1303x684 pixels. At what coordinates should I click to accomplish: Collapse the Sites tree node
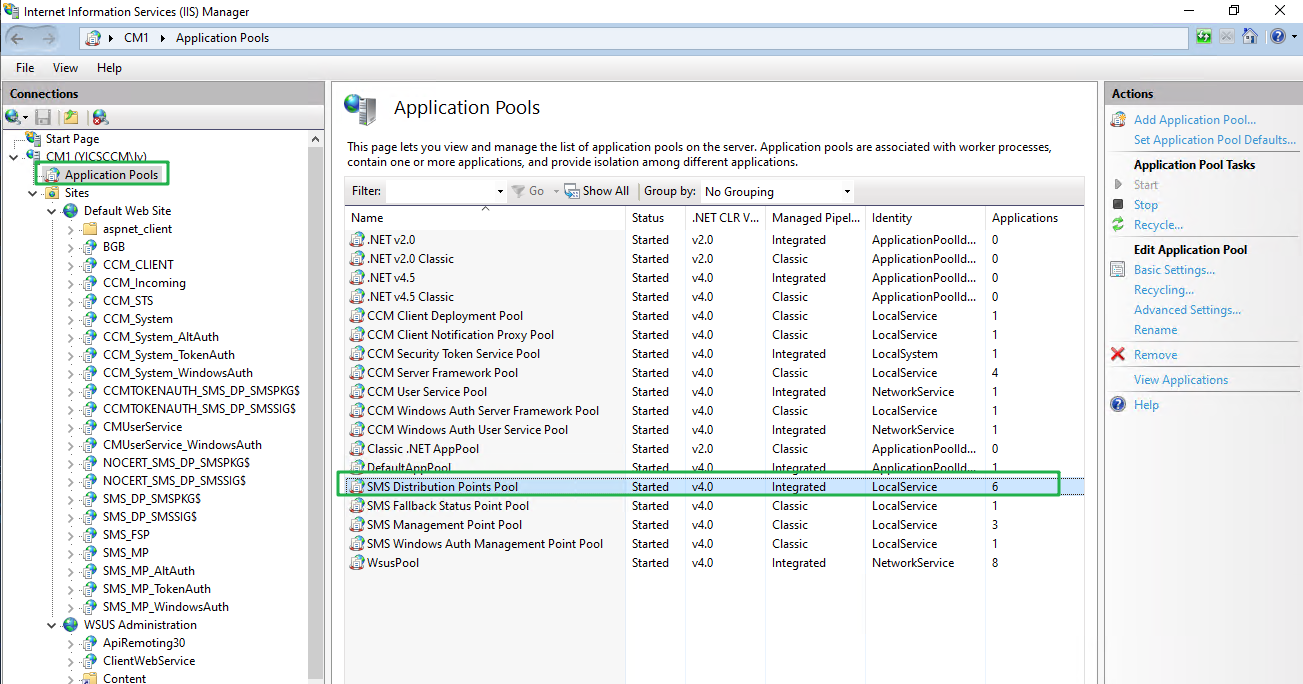pos(33,193)
